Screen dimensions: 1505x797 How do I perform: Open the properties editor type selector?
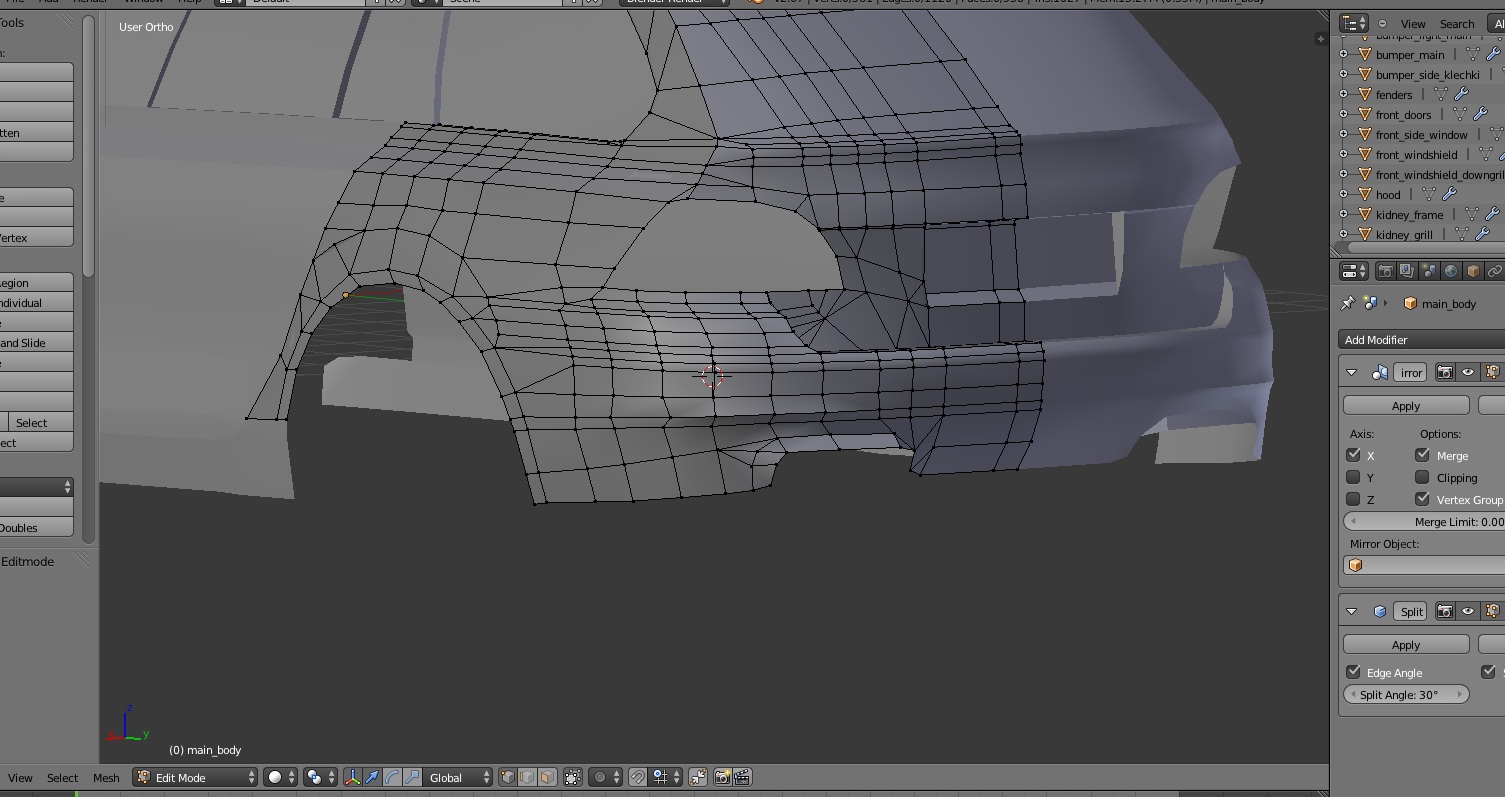click(1354, 271)
